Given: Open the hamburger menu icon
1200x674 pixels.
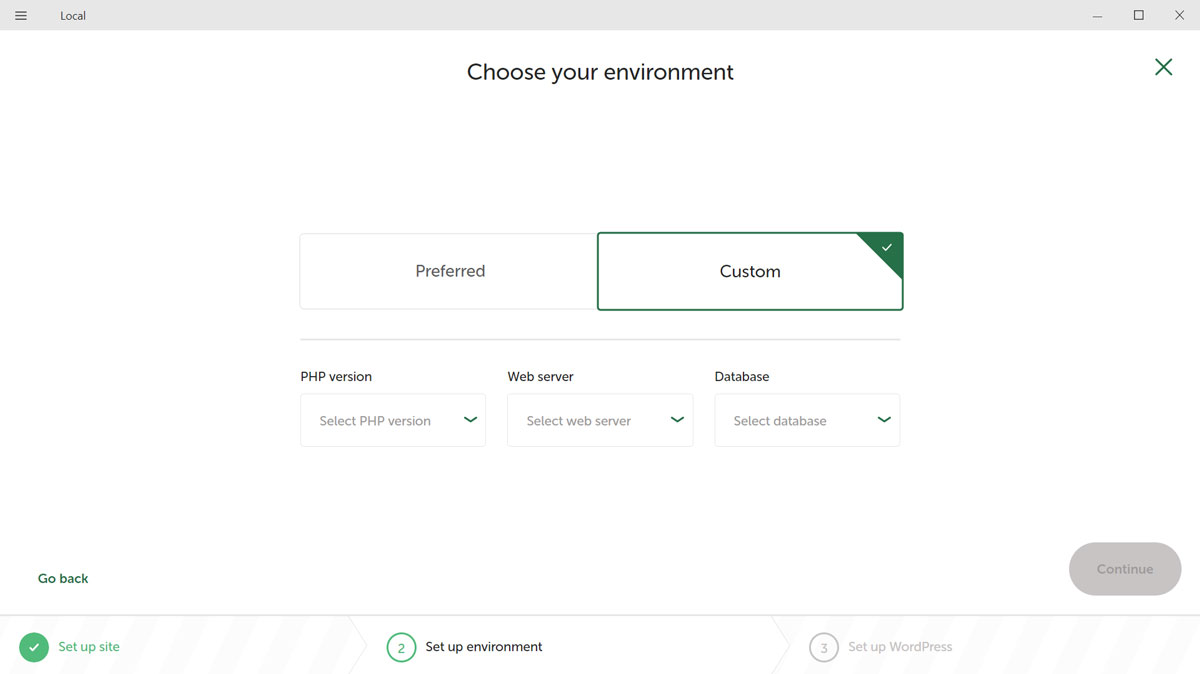Looking at the screenshot, I should 21,16.
